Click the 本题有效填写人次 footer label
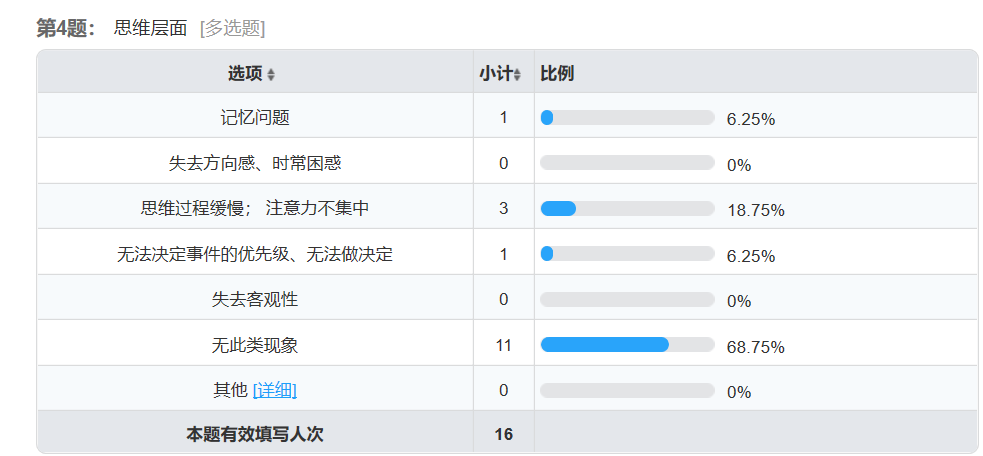The image size is (983, 456). [x=255, y=434]
